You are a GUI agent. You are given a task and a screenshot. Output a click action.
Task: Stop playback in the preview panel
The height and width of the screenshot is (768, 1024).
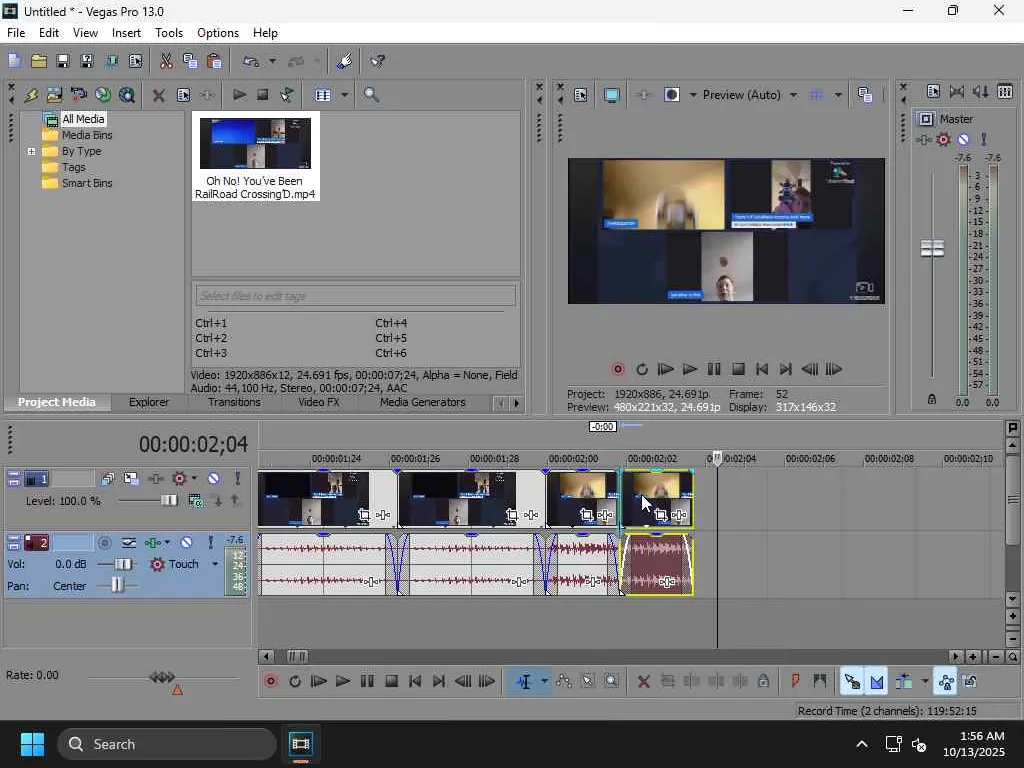tap(738, 369)
